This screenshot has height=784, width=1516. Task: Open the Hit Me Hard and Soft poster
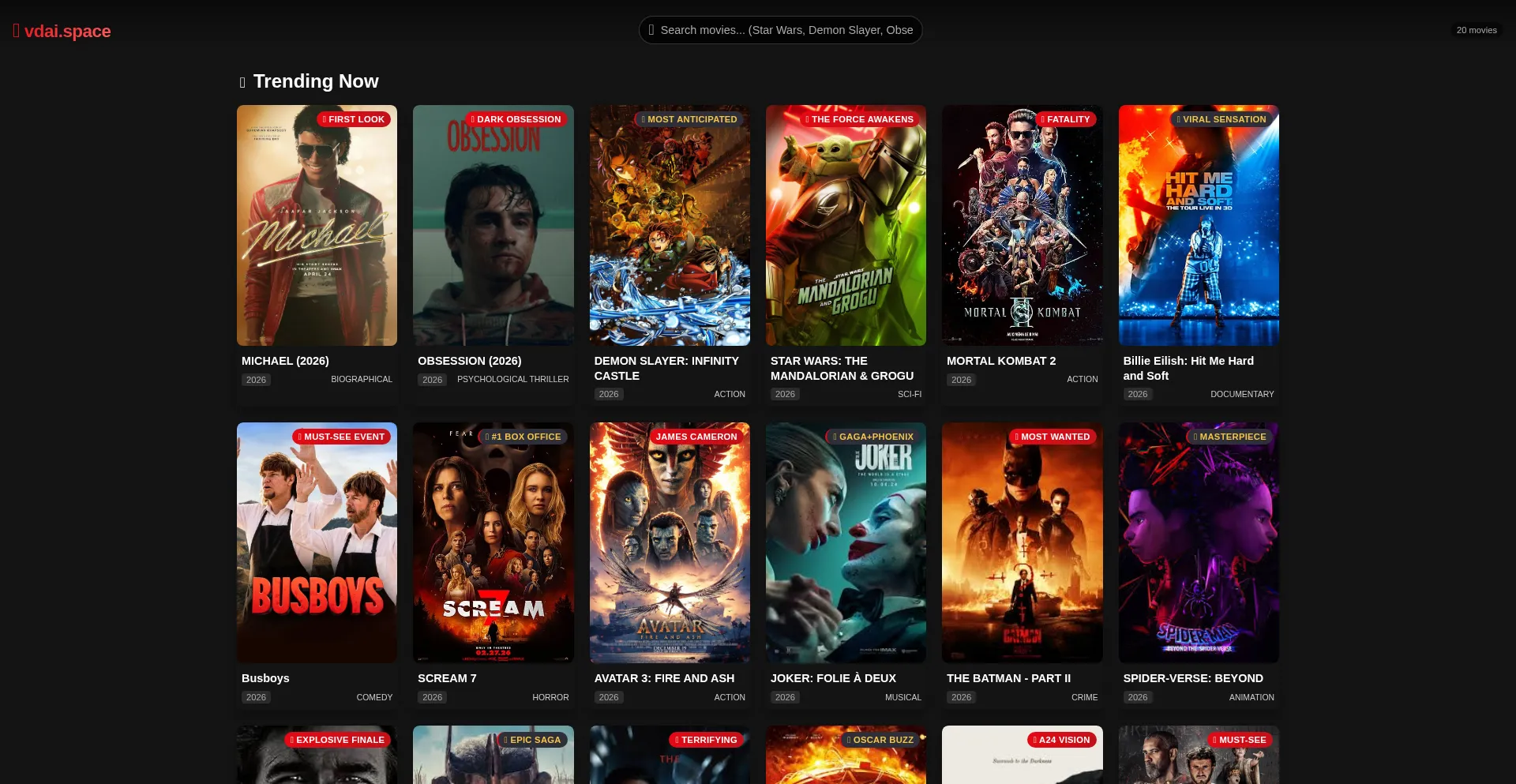pos(1199,225)
